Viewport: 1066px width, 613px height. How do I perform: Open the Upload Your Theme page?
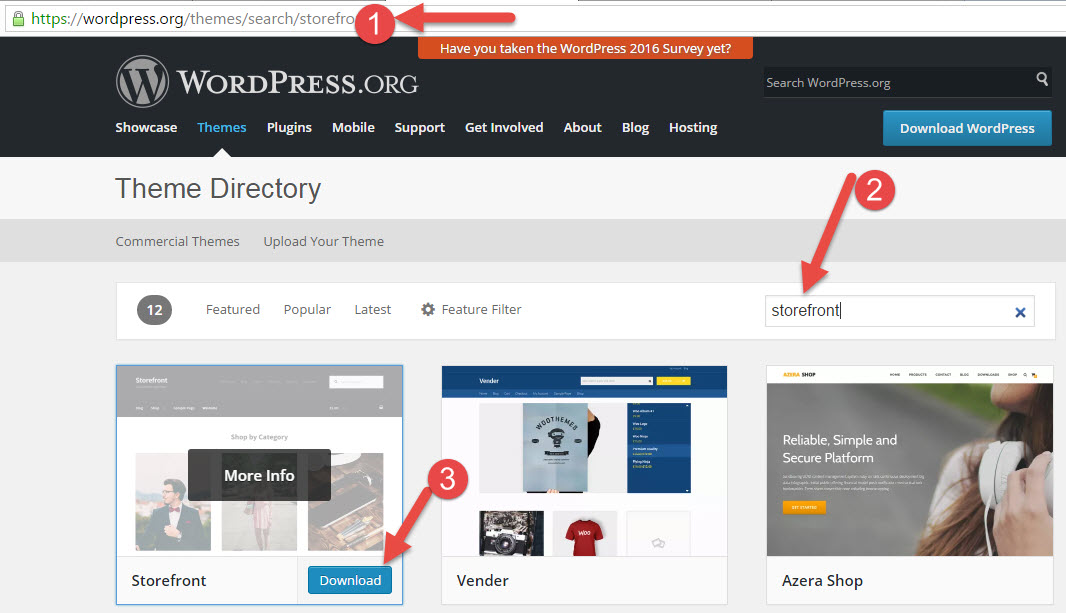click(x=323, y=241)
